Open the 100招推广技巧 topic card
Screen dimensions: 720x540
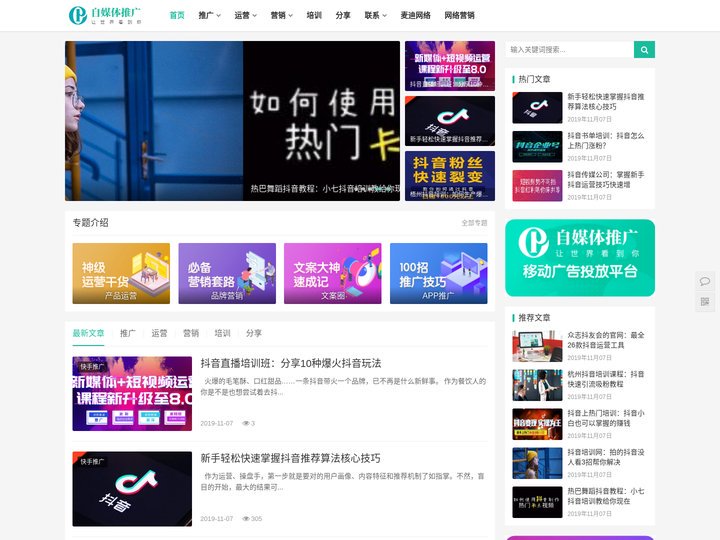point(439,273)
